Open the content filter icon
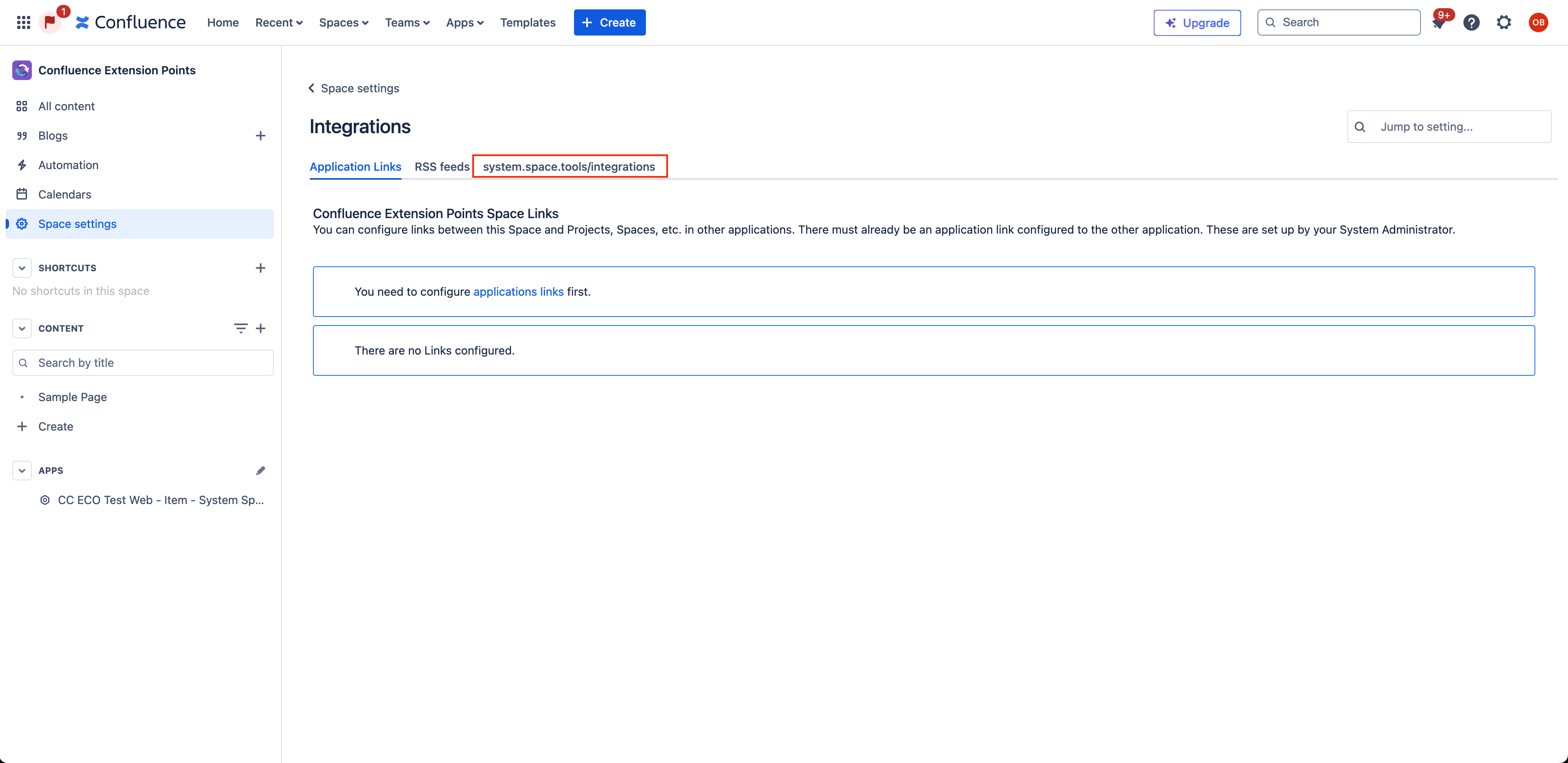 click(x=241, y=328)
